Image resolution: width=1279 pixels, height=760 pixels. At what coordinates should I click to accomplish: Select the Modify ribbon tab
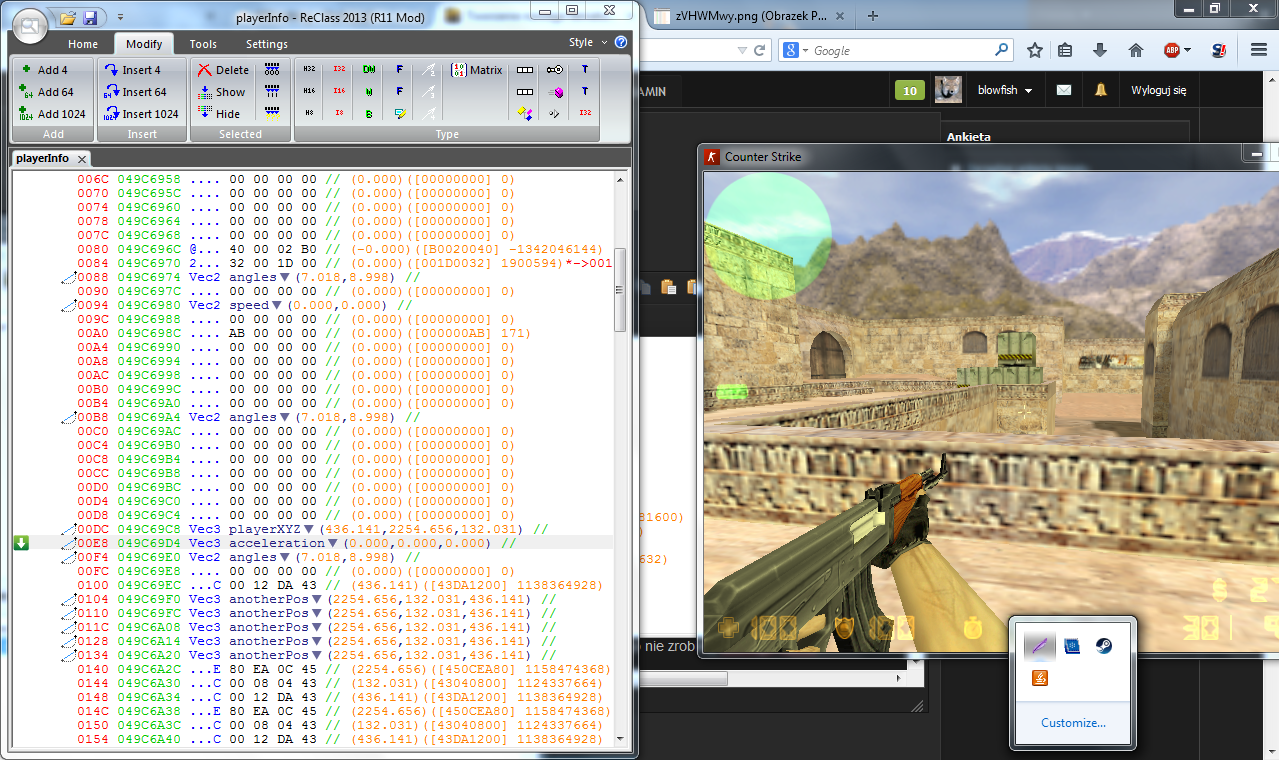[144, 44]
